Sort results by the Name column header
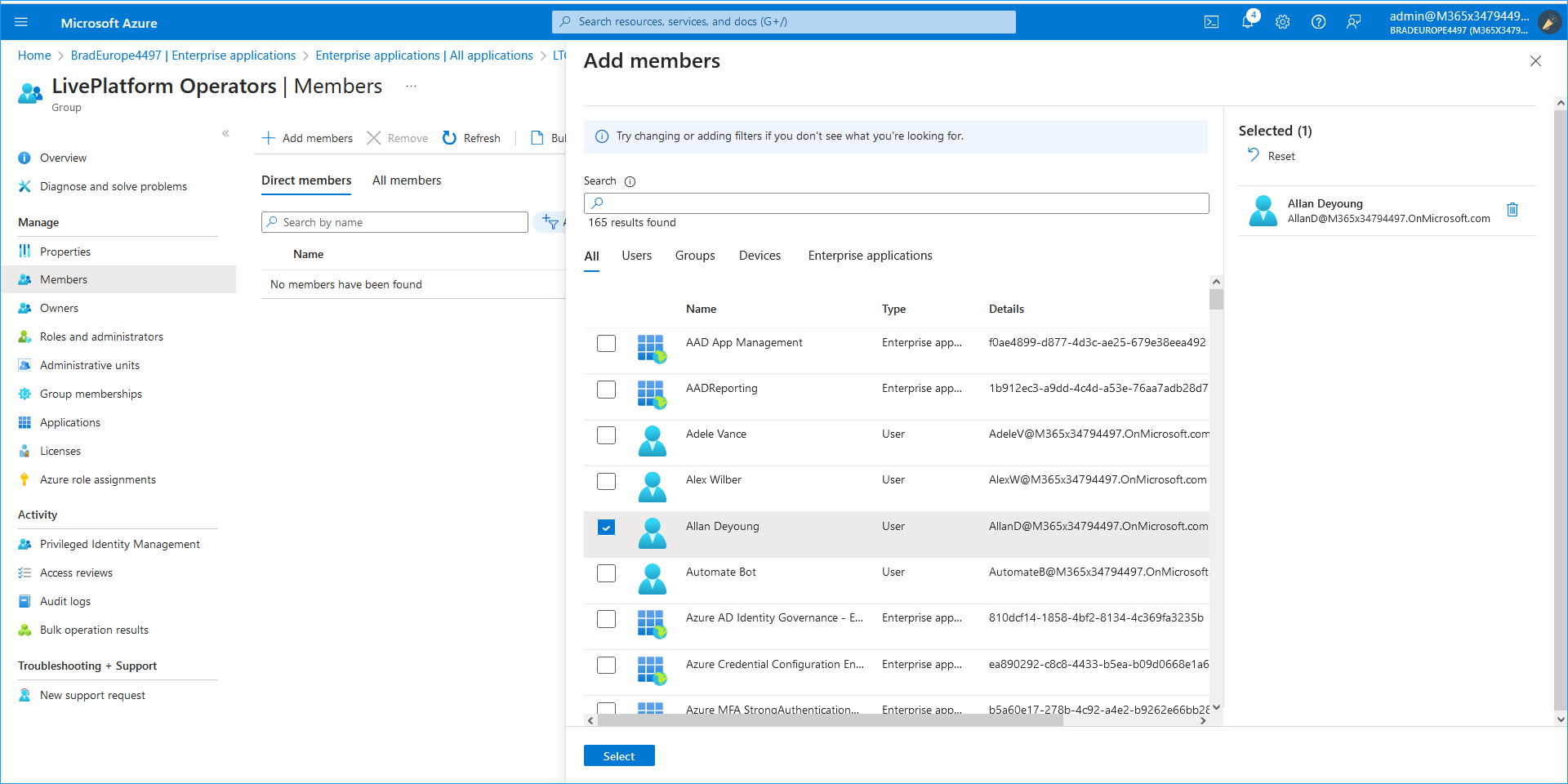The width and height of the screenshot is (1568, 784). pos(701,309)
